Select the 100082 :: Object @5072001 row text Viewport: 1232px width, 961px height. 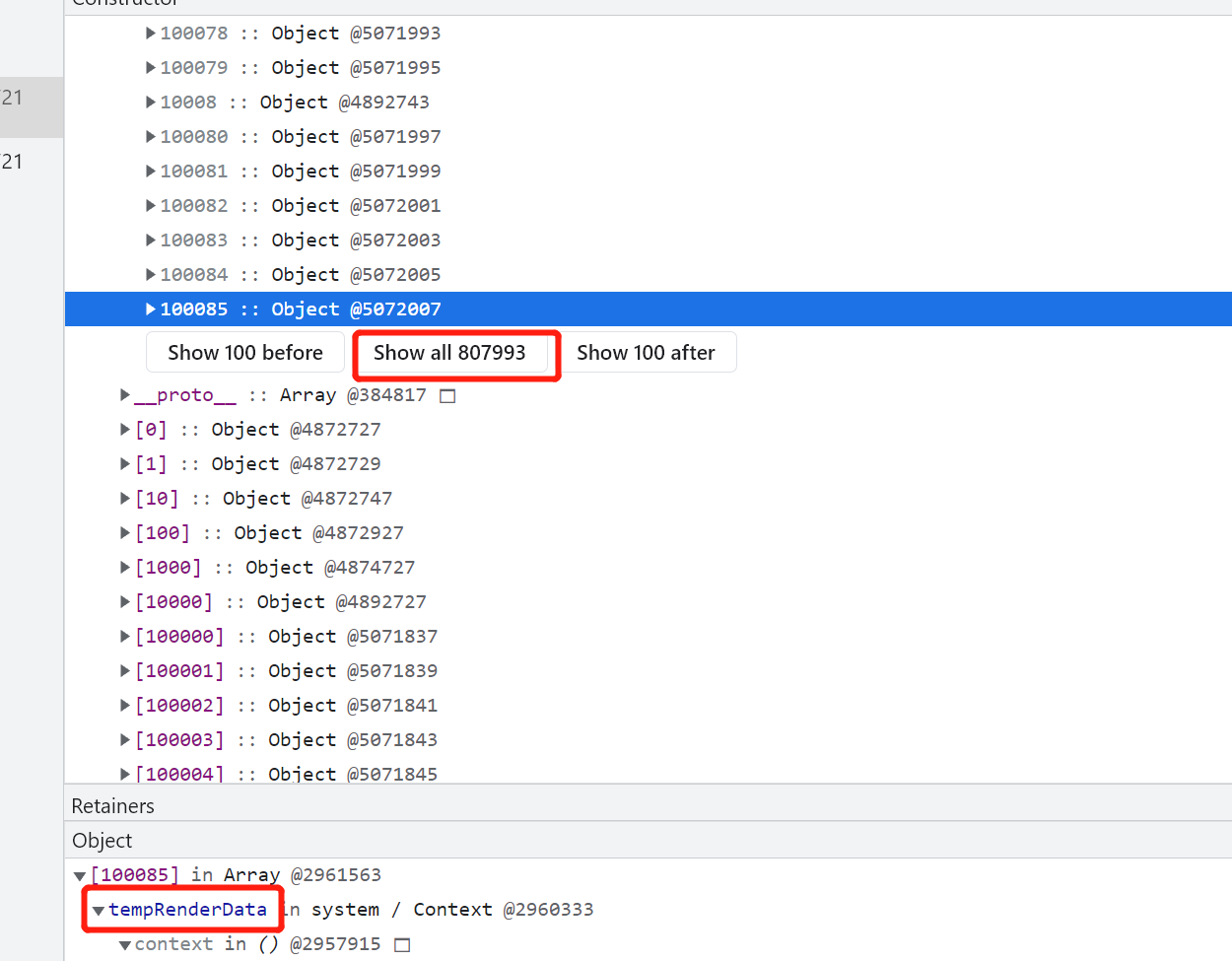click(300, 206)
